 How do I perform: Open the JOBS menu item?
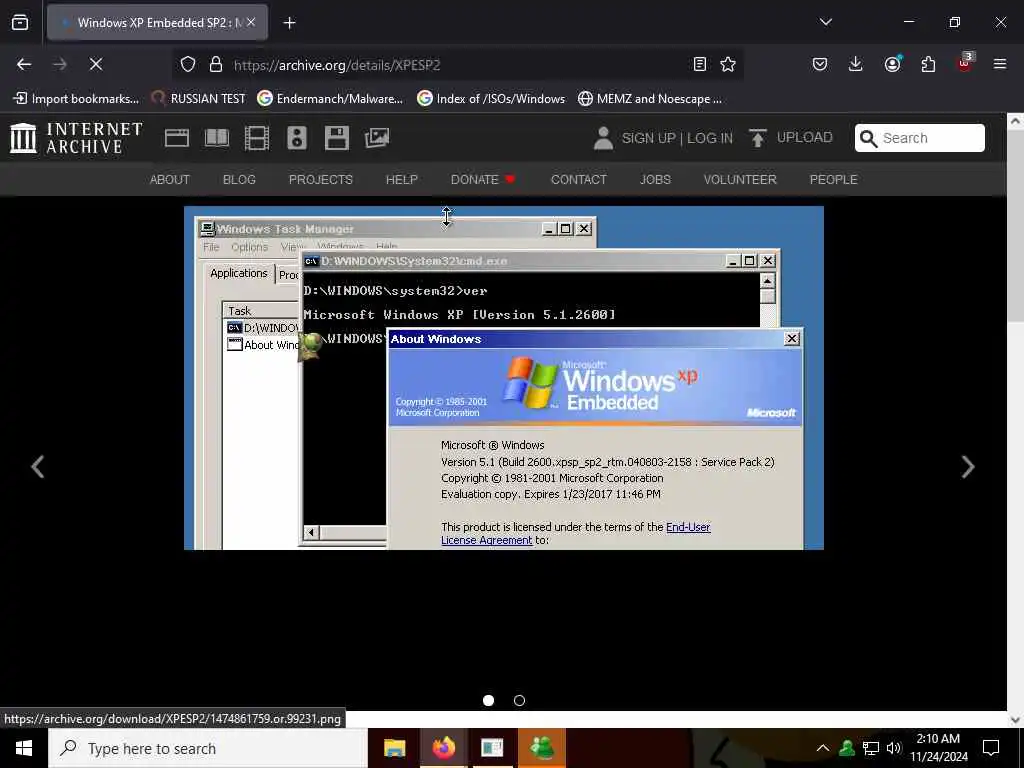pyautogui.click(x=655, y=180)
